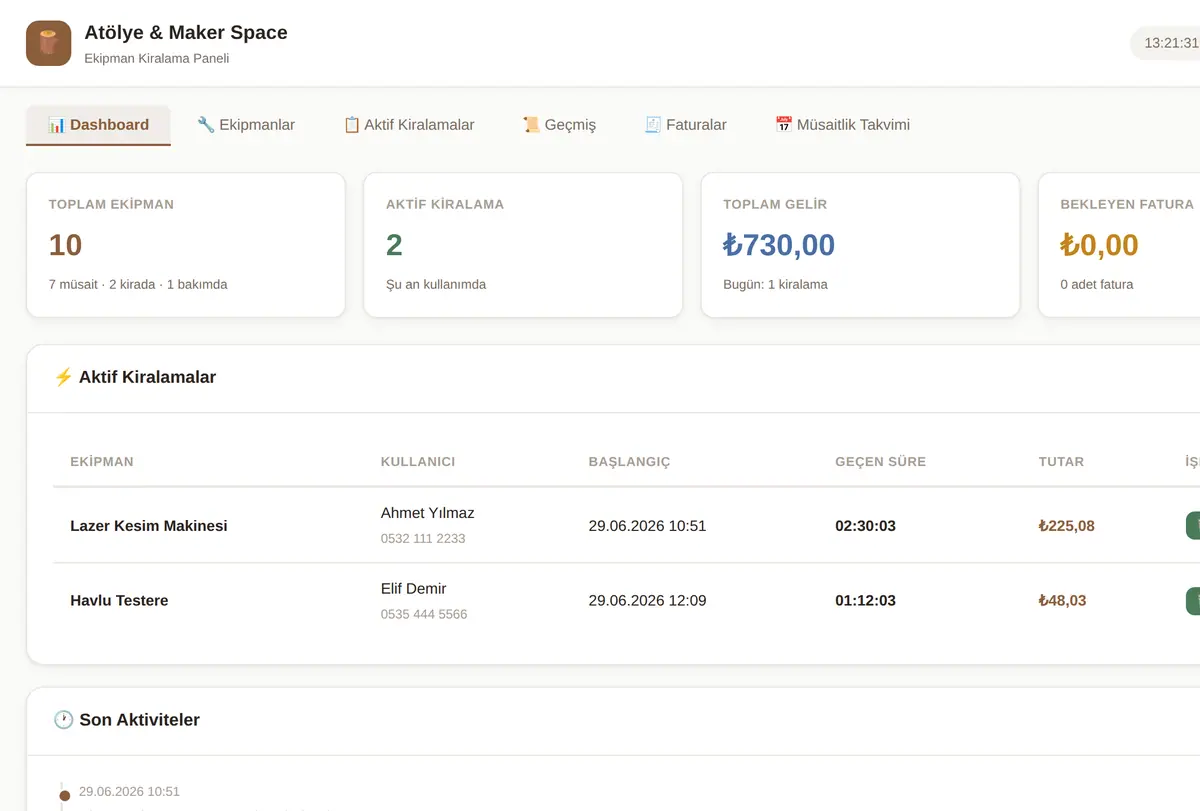Show the Müsaitlik Takvimi tab
Viewport: 1200px width, 811px height.
tap(842, 125)
